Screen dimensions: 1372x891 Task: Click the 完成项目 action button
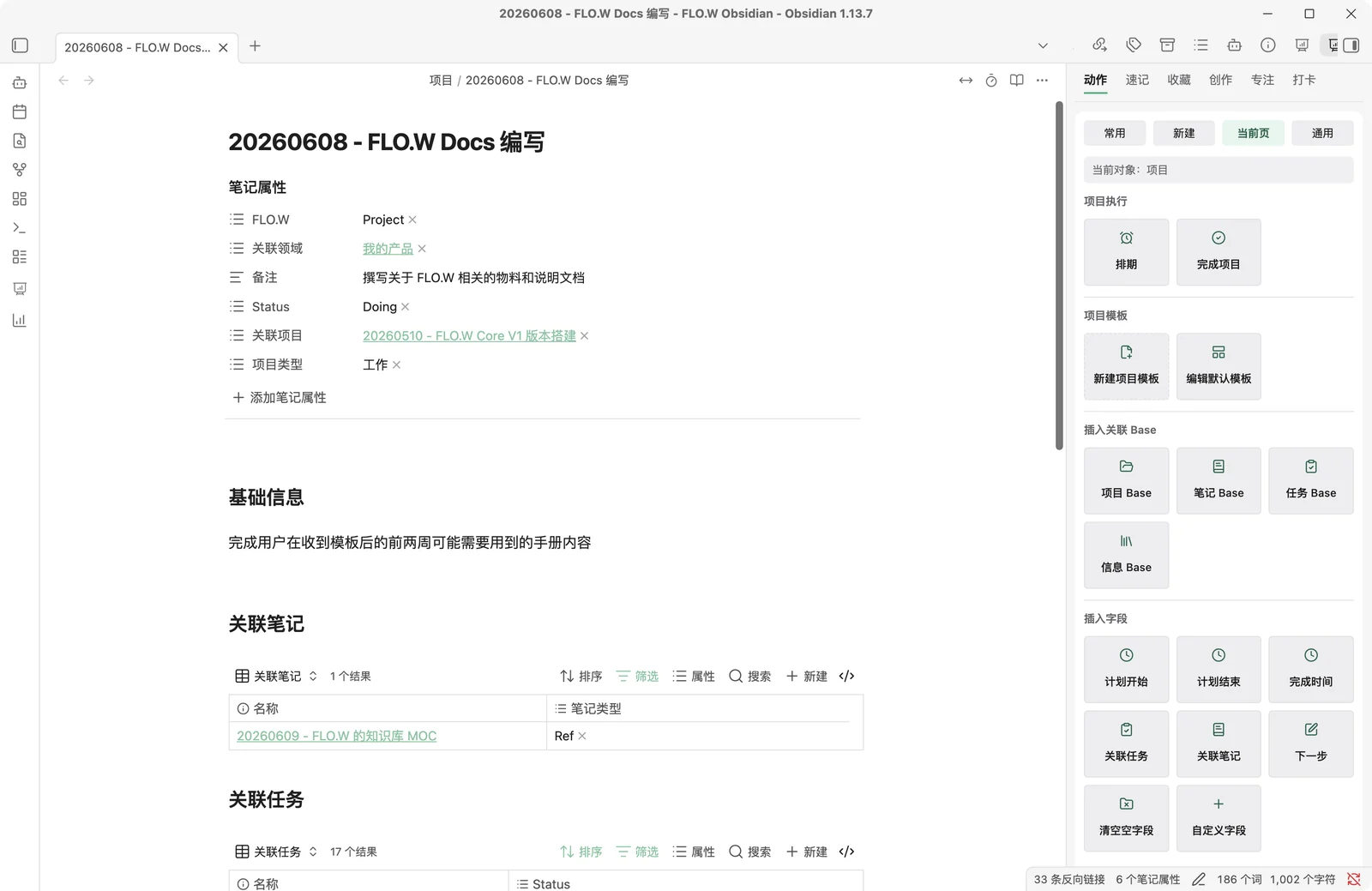(x=1219, y=251)
